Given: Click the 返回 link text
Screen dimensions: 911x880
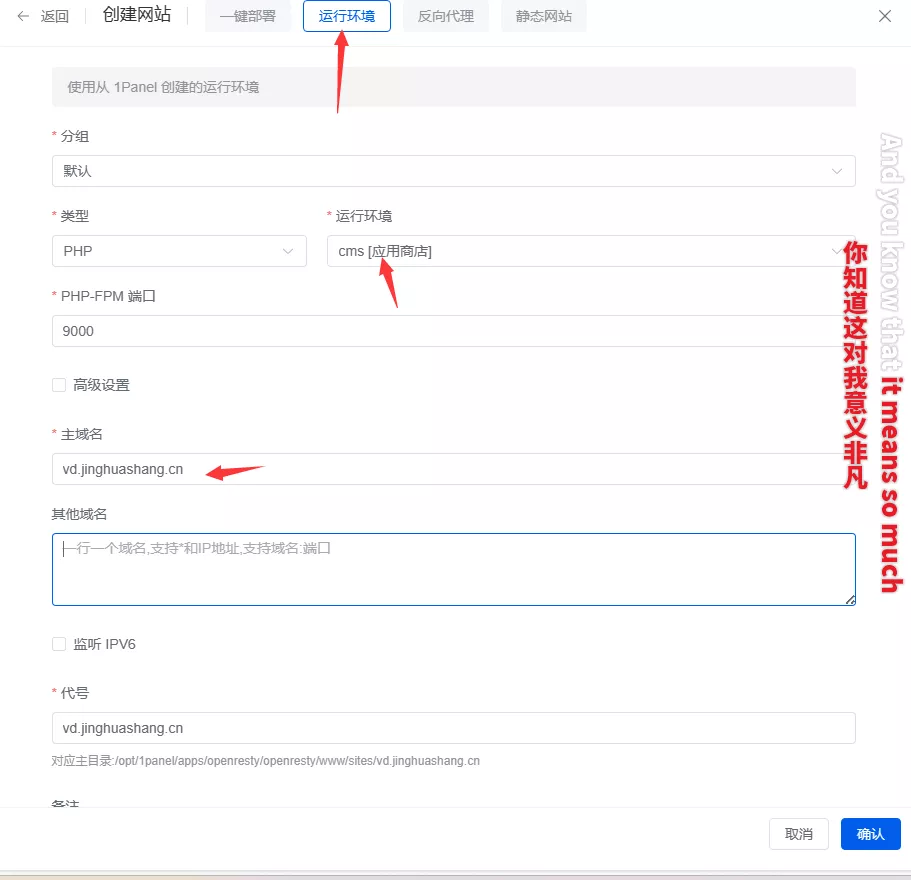Looking at the screenshot, I should (55, 16).
